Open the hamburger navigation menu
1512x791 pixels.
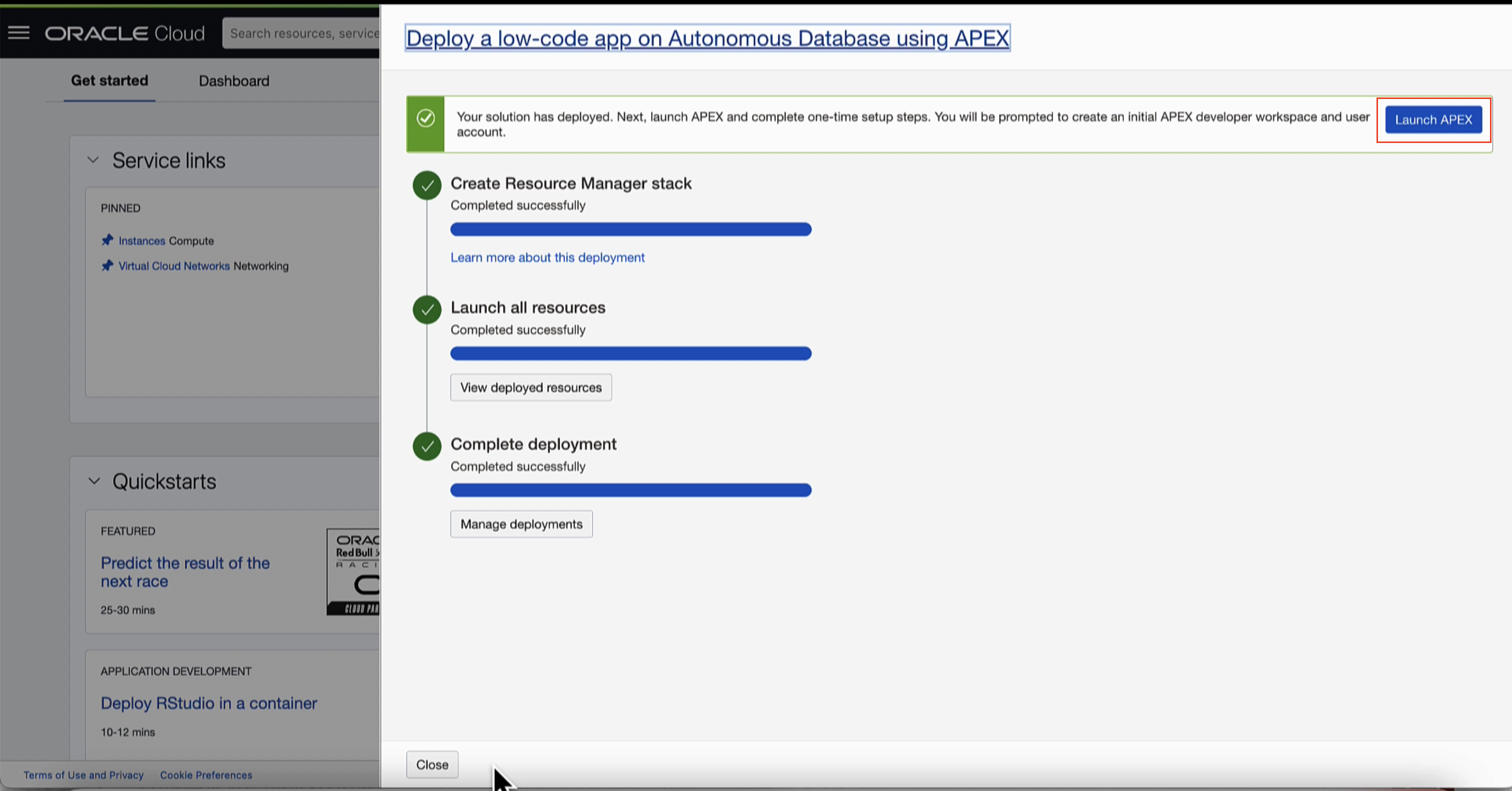[19, 33]
